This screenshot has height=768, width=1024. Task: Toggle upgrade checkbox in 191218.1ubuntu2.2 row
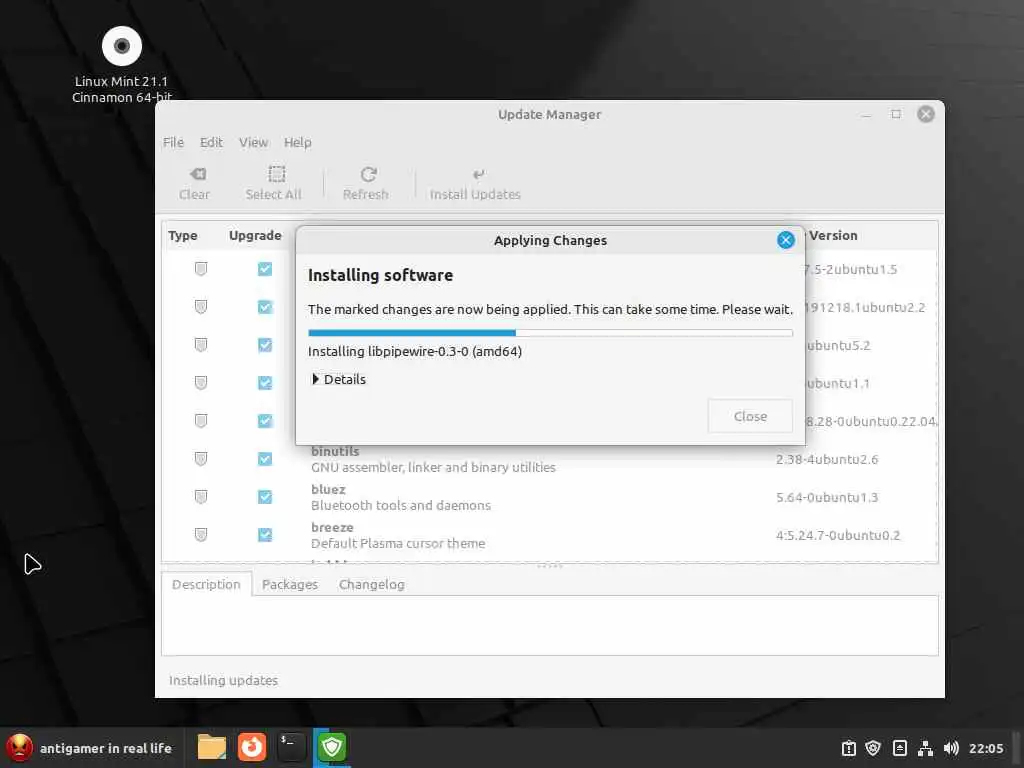(x=264, y=307)
